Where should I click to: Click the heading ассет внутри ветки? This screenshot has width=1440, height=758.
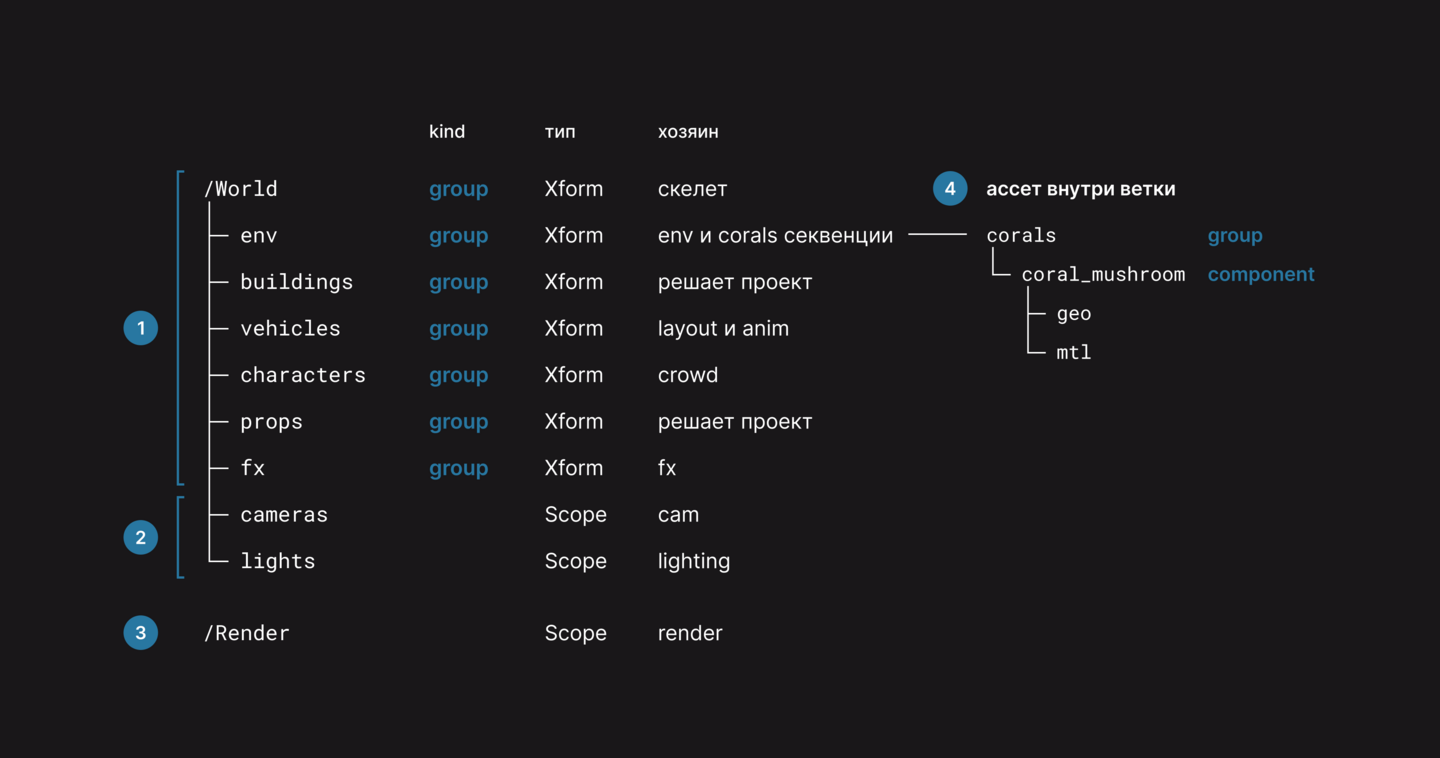(x=1081, y=189)
